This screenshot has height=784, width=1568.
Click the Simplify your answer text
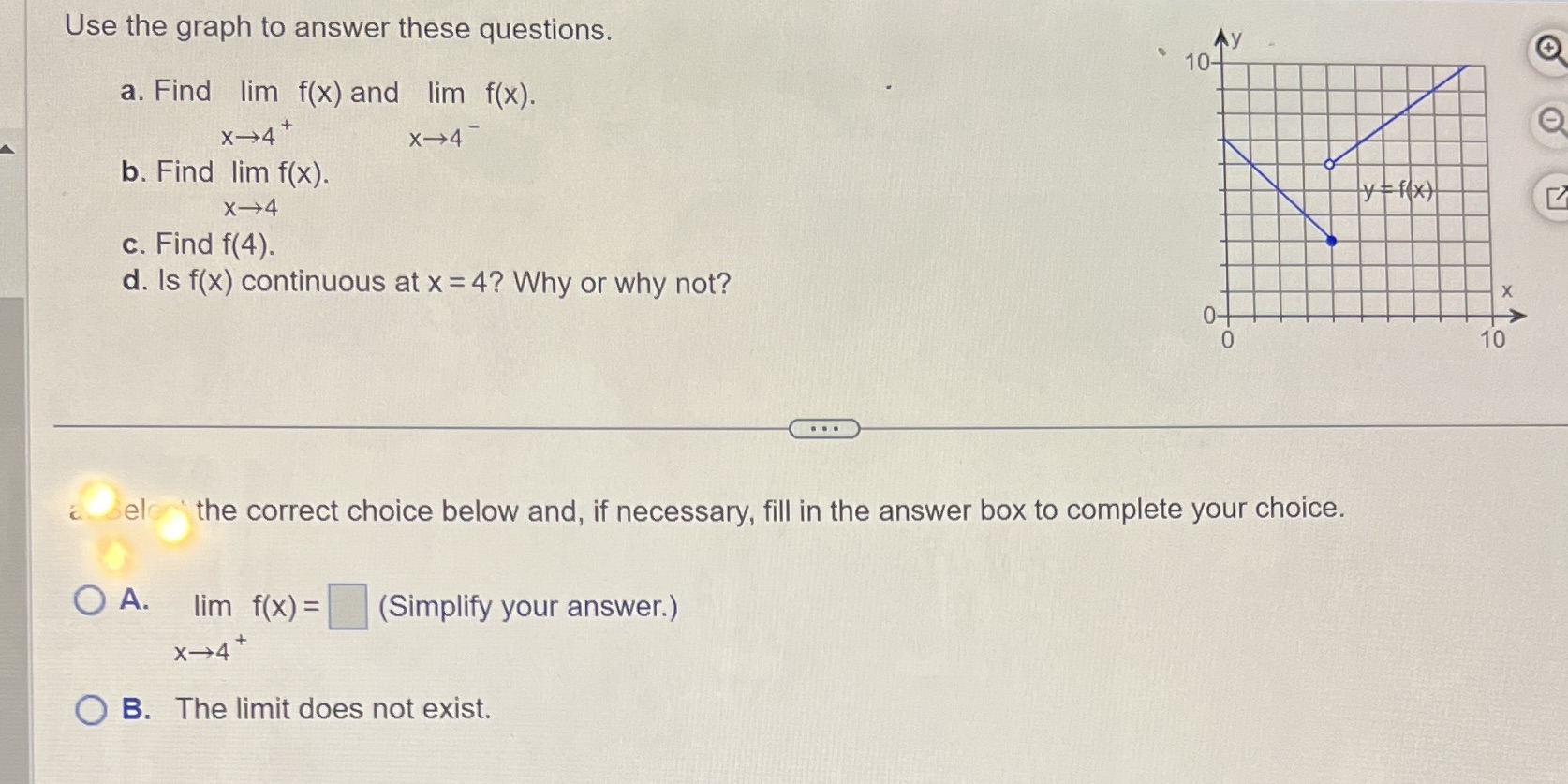(526, 607)
